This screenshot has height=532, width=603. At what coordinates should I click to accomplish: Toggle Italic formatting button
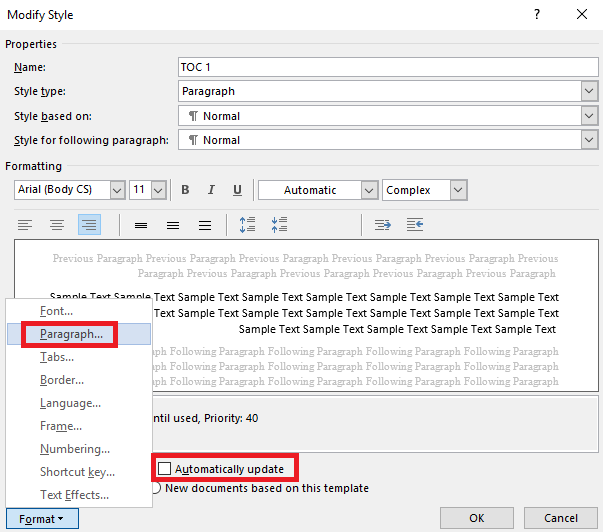point(211,190)
